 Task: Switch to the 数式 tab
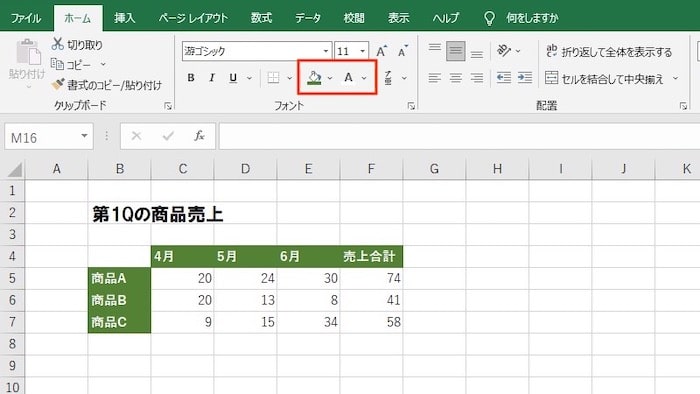261,18
